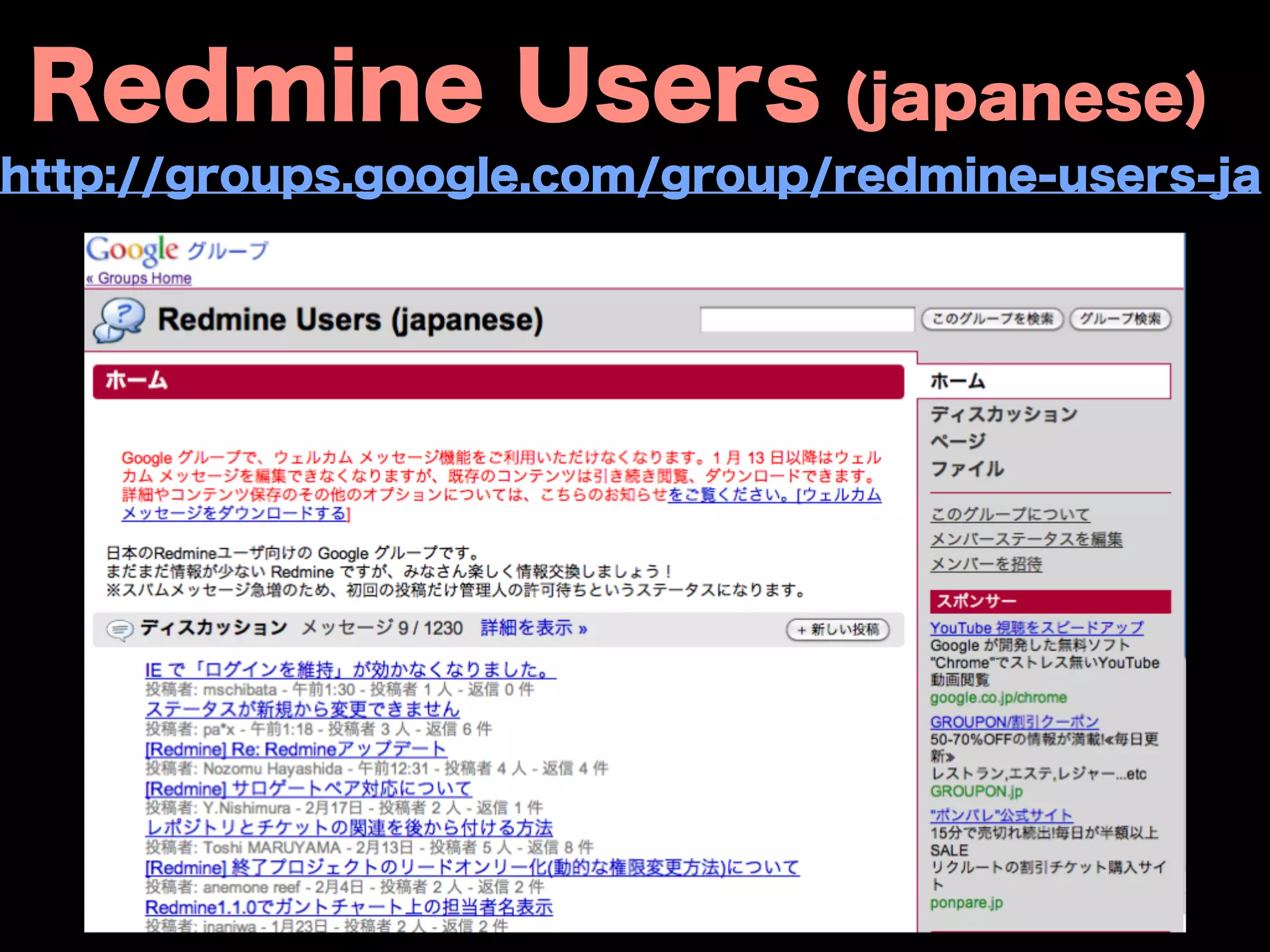This screenshot has width=1270, height=952.
Task: Click the スポンサー section header
Action: click(1050, 601)
